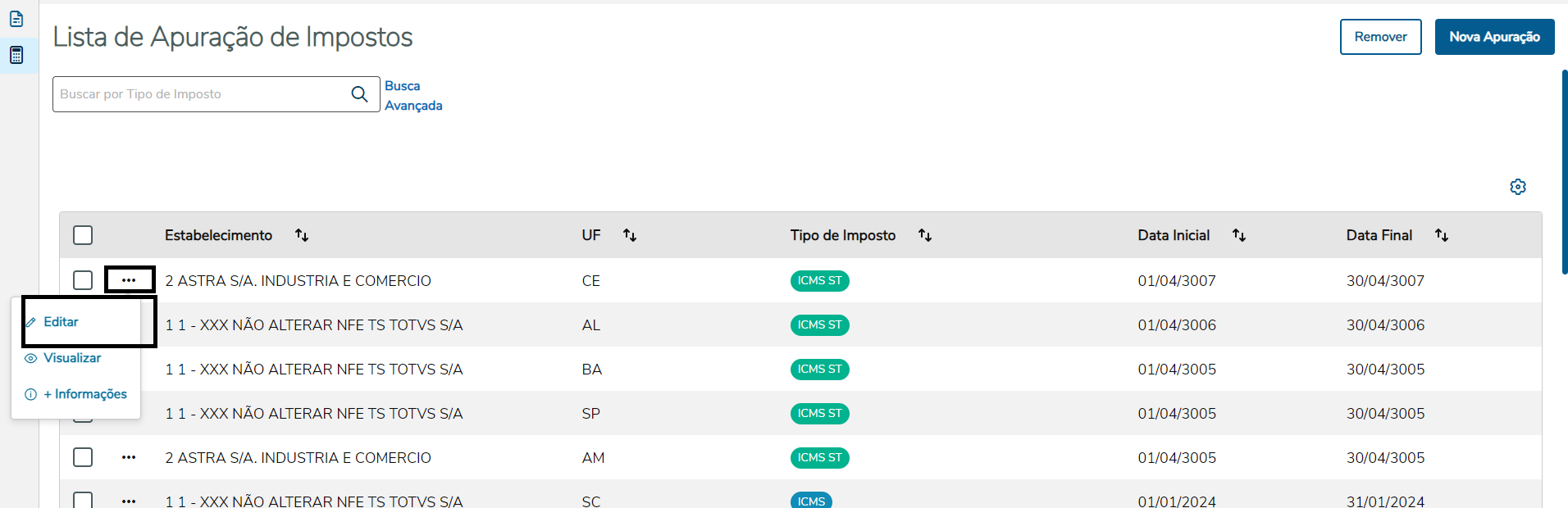Screen dimensions: 1568x508
Task: Select Visualizar in the context menu
Action: point(72,358)
